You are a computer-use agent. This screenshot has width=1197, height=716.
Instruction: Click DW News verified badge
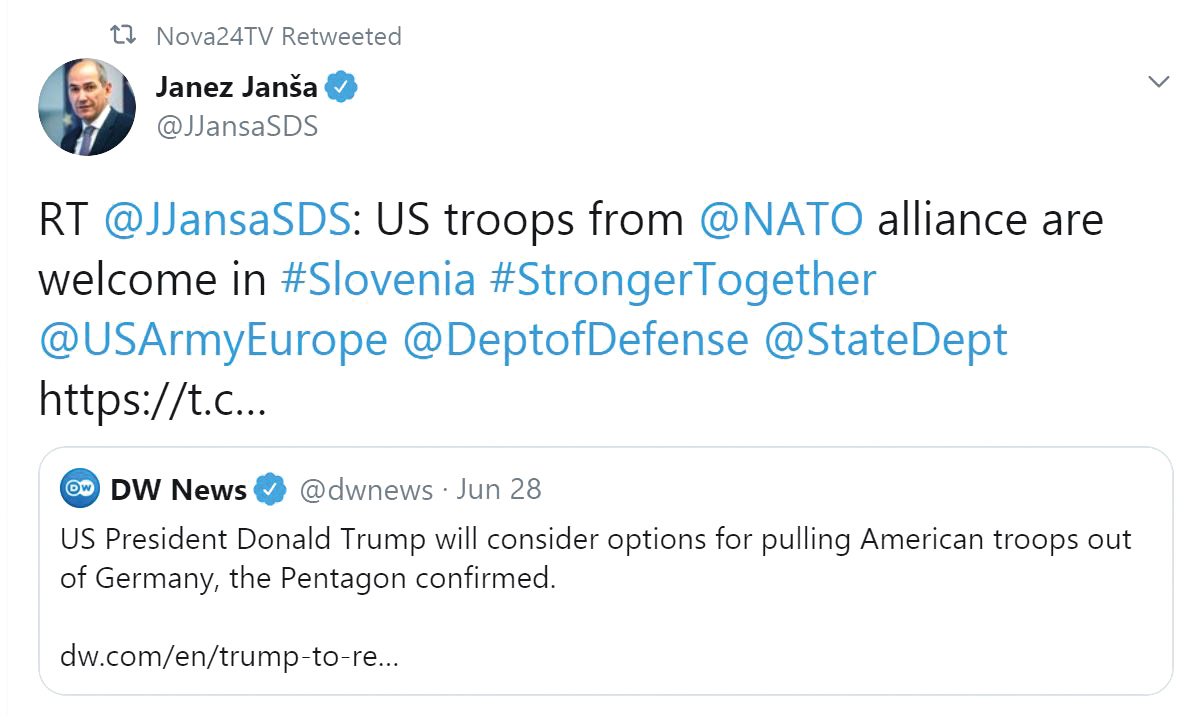(x=268, y=490)
